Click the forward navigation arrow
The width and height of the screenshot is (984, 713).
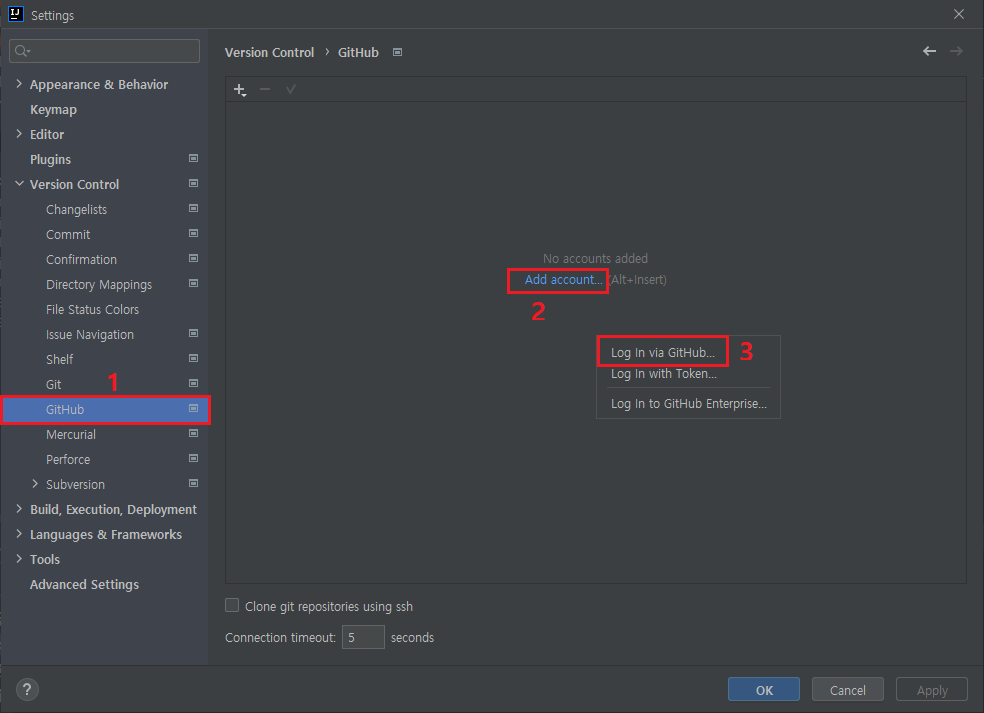(956, 51)
